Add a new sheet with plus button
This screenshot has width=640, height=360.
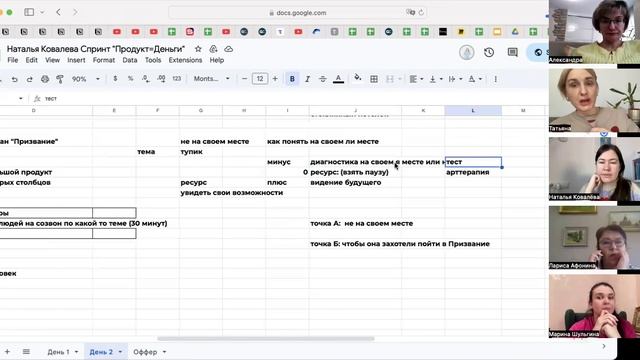click(7, 351)
